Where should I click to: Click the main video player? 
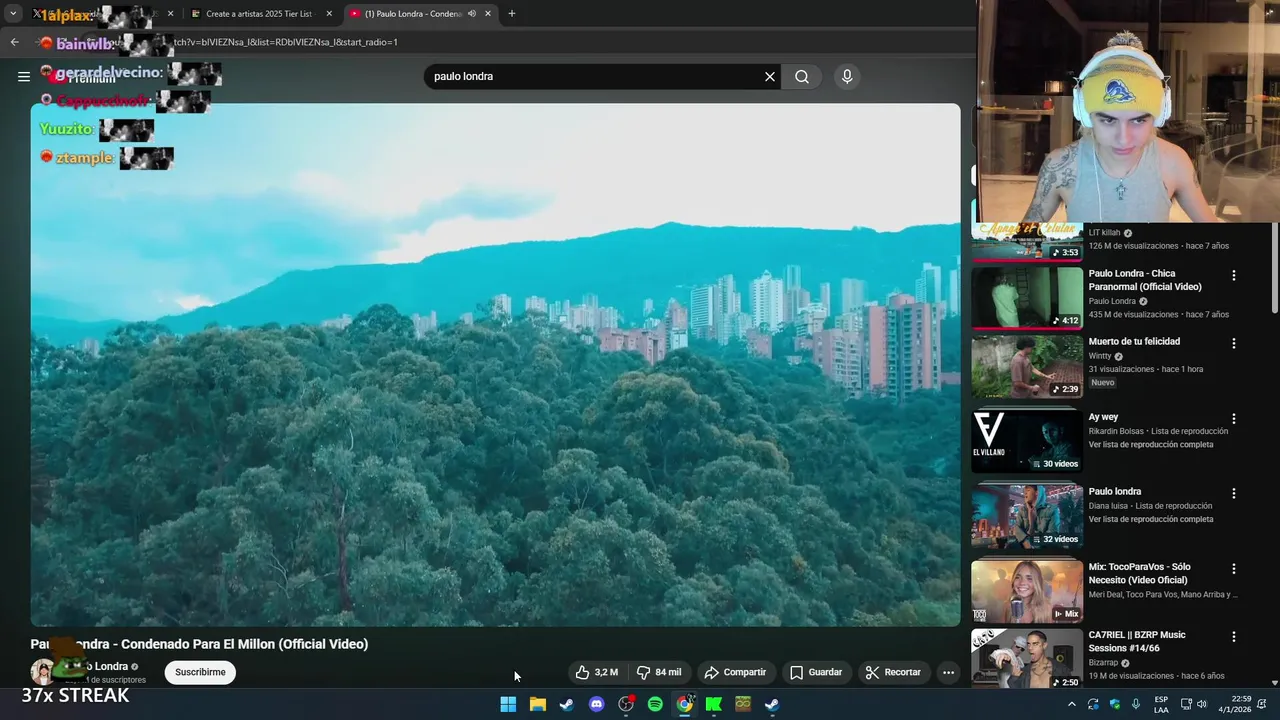pyautogui.click(x=495, y=365)
